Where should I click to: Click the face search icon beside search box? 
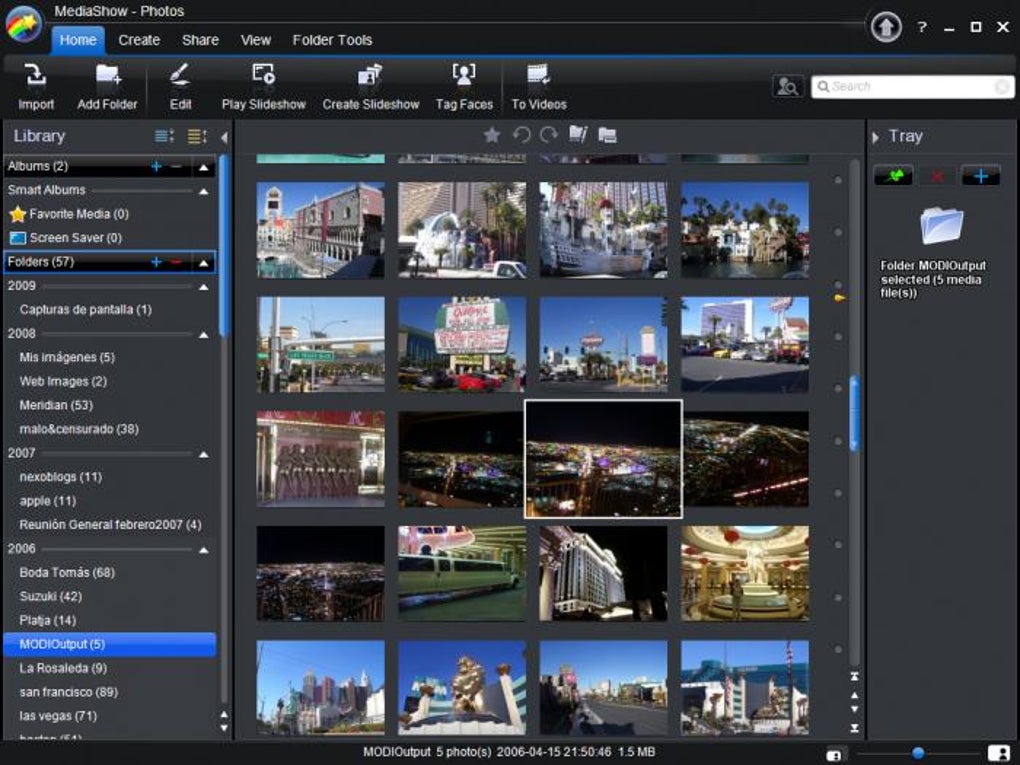click(x=788, y=87)
